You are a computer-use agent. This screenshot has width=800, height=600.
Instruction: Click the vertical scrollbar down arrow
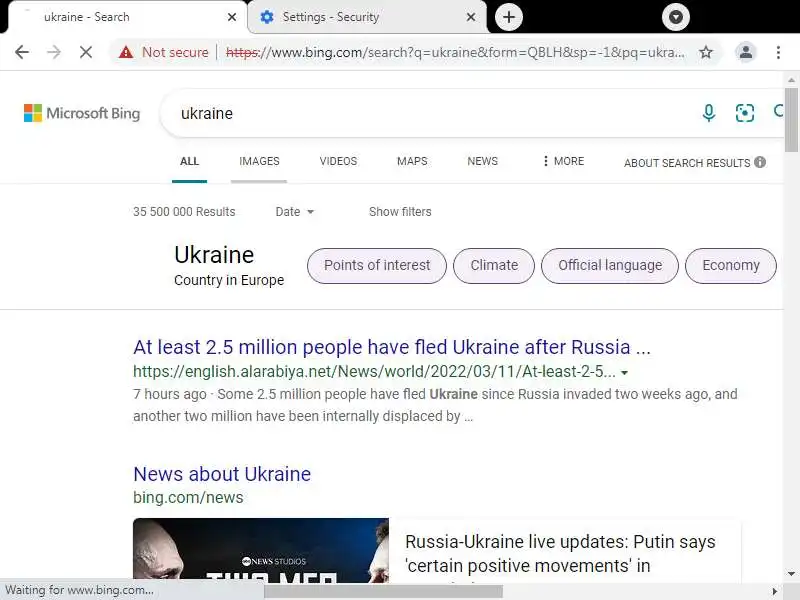tap(791, 574)
